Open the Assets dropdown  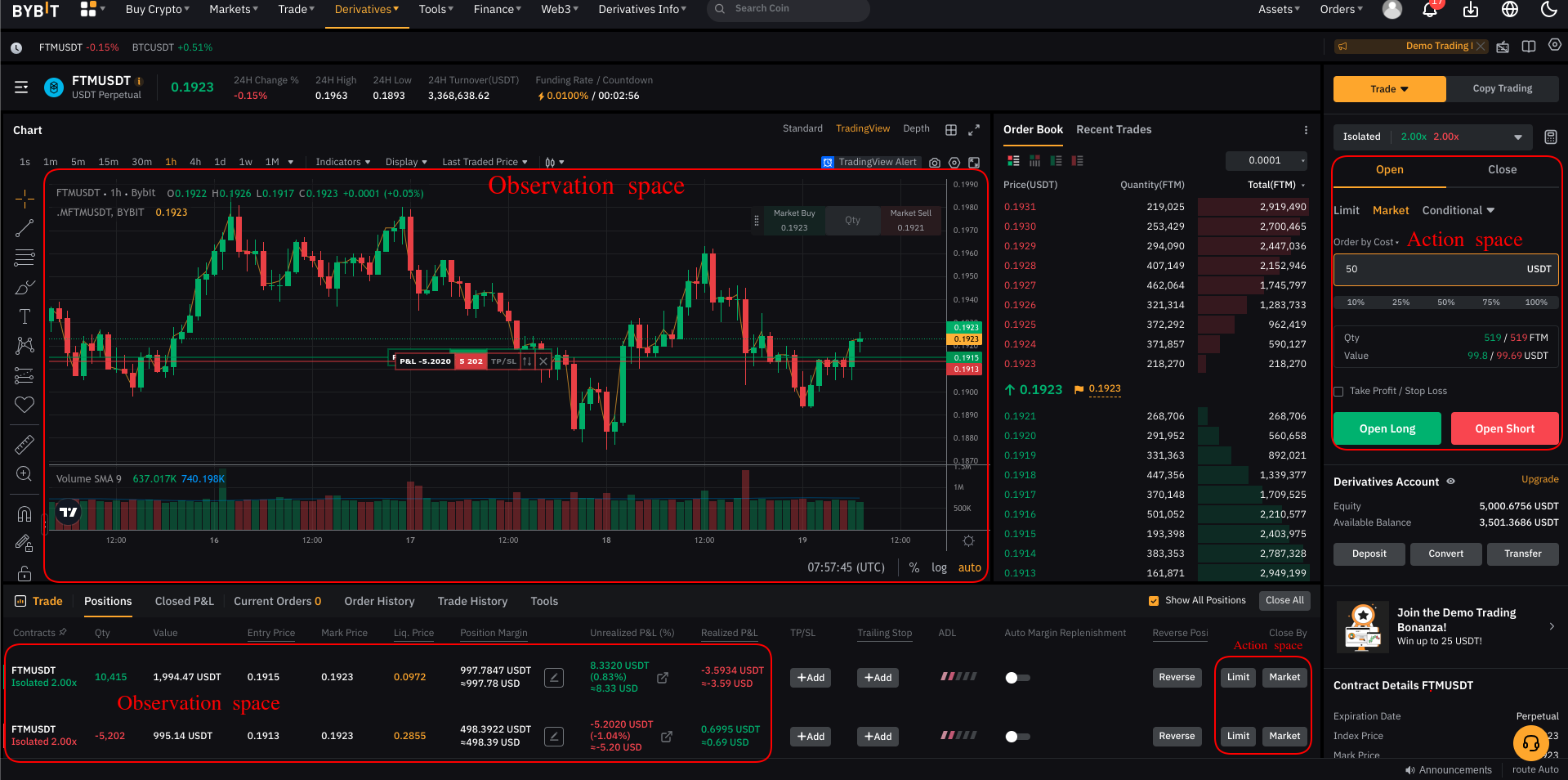(1279, 9)
